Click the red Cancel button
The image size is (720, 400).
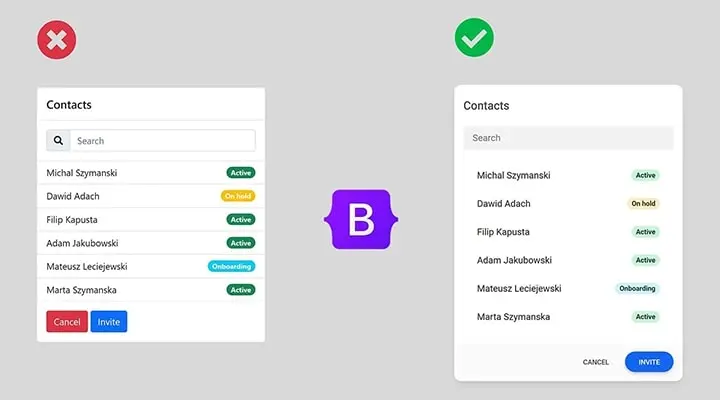coord(67,321)
